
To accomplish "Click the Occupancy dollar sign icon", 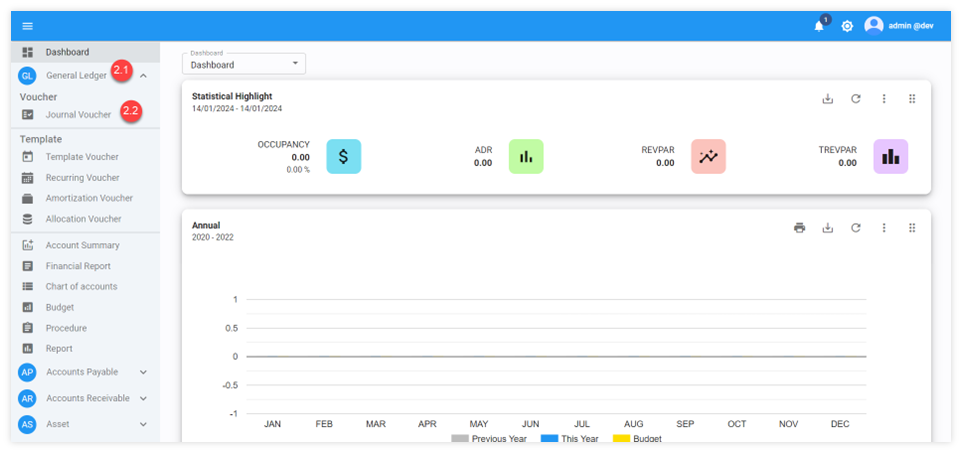I will point(343,157).
